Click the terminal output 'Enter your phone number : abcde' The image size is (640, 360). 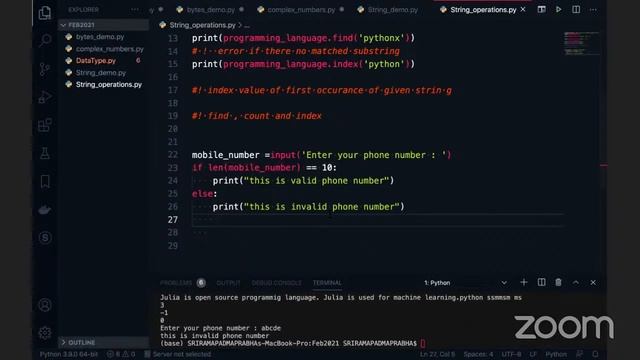[220, 328]
